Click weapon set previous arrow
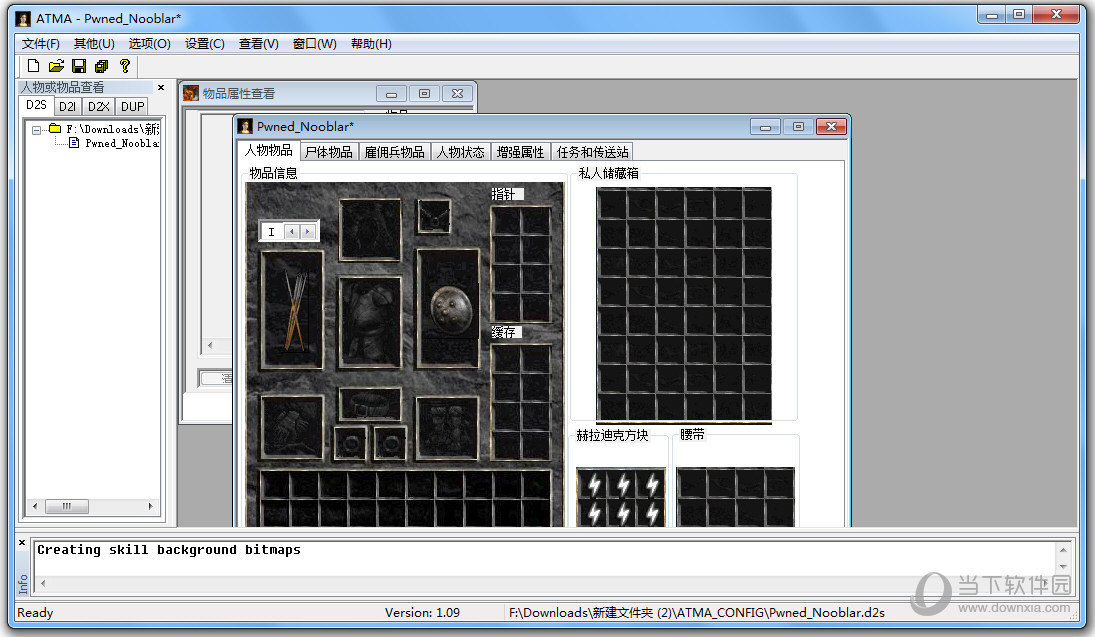This screenshot has height=637, width=1095. coord(292,231)
